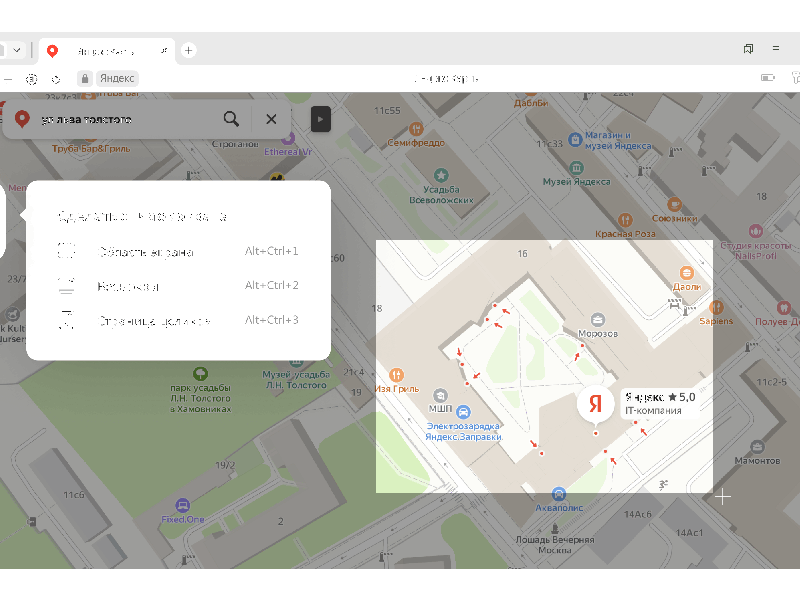Reload the page with the refresh icon

[56, 79]
